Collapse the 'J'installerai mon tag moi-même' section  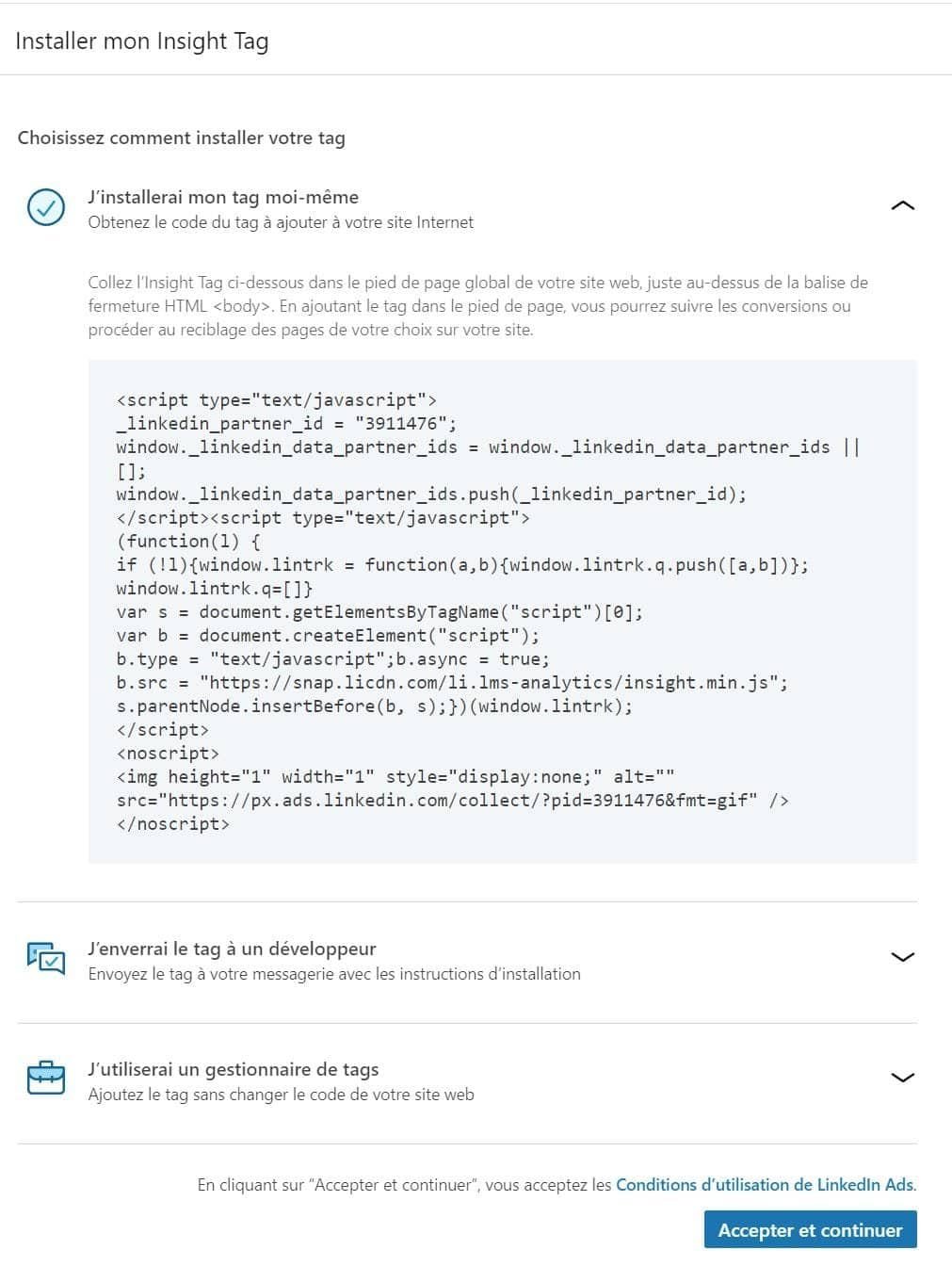pyautogui.click(x=902, y=205)
